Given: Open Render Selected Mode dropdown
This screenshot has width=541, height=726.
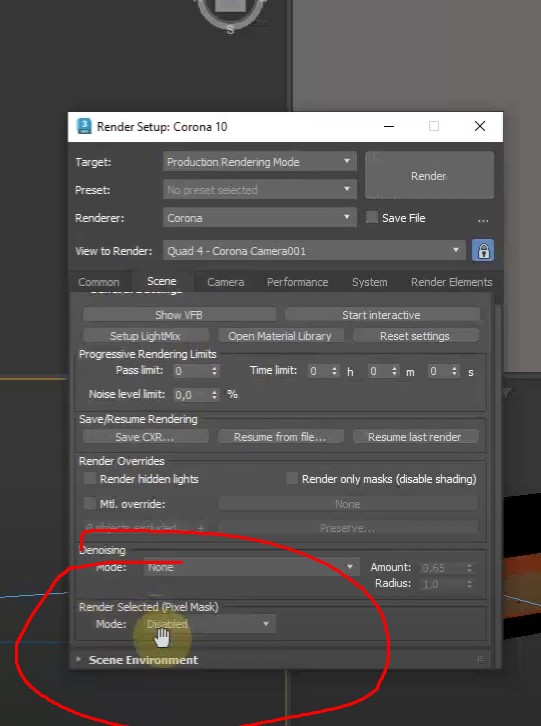Looking at the screenshot, I should click(209, 624).
